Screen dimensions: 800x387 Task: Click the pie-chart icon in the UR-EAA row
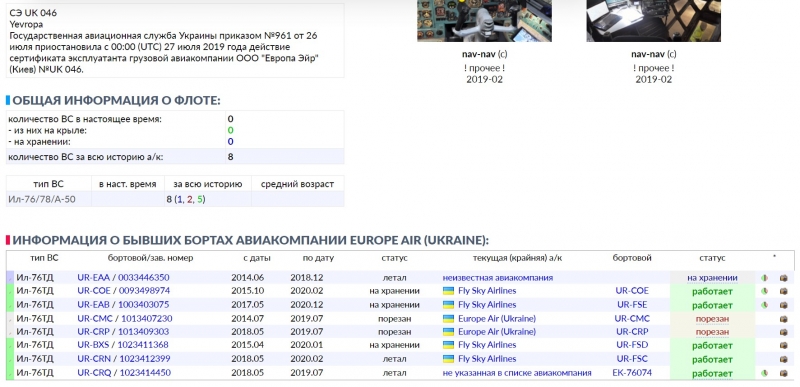tap(764, 278)
